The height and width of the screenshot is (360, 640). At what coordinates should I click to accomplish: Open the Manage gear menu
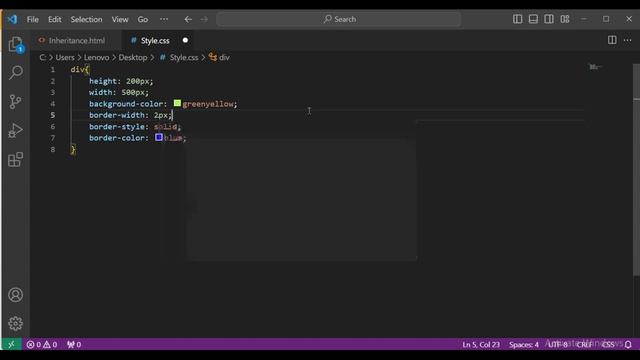(16, 323)
